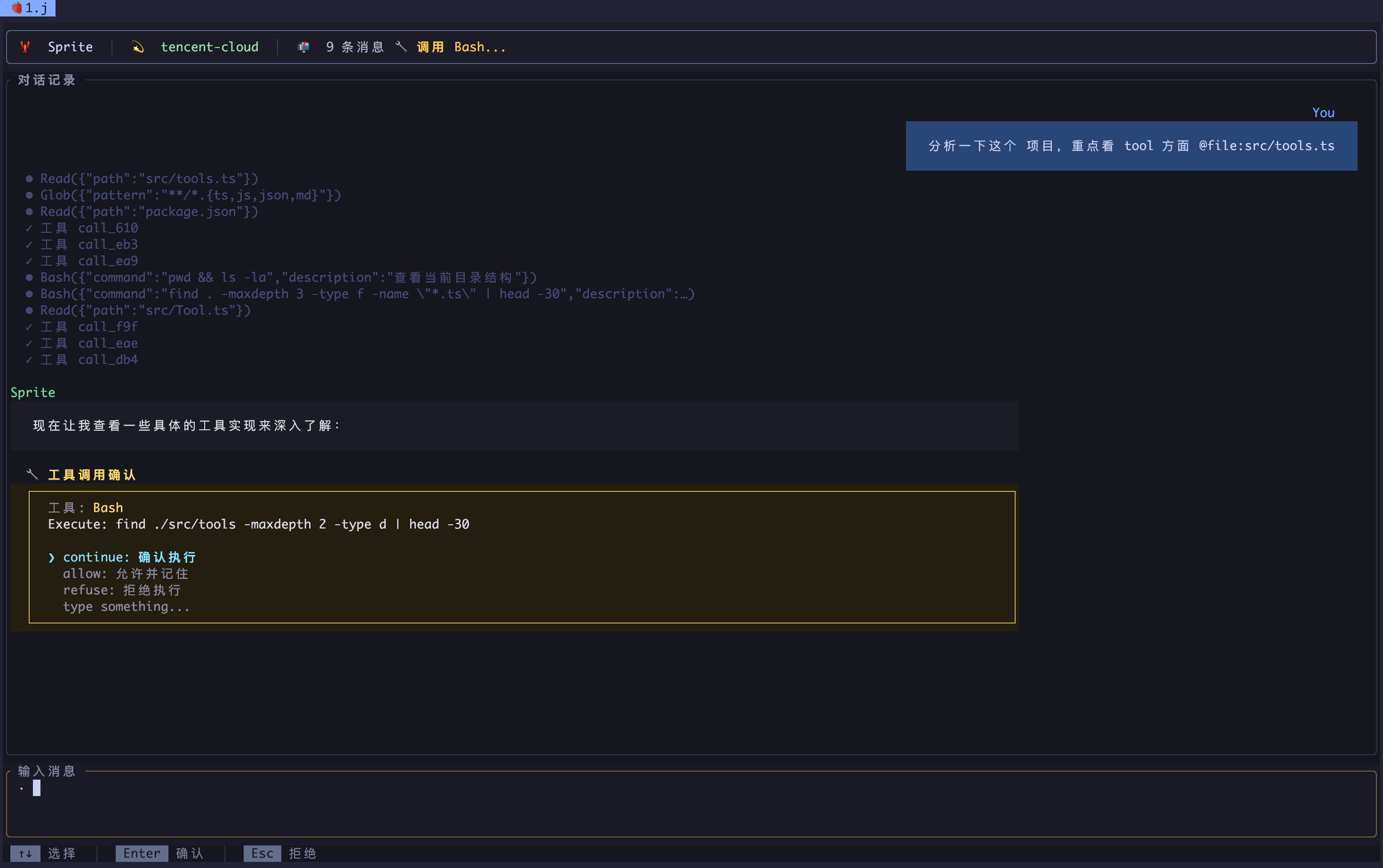Click the message count mailbox icon
Screen dimensions: 1383x868
coord(303,47)
